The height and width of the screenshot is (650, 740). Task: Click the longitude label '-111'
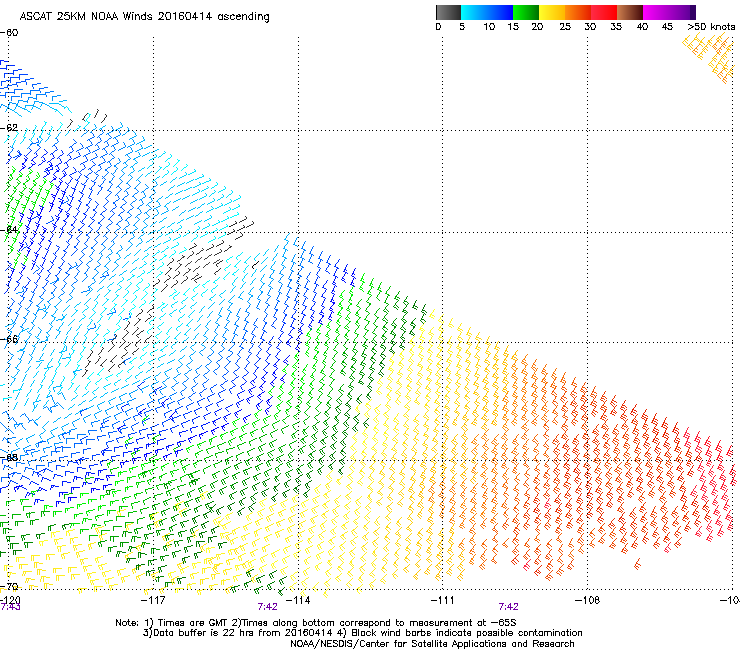click(443, 600)
